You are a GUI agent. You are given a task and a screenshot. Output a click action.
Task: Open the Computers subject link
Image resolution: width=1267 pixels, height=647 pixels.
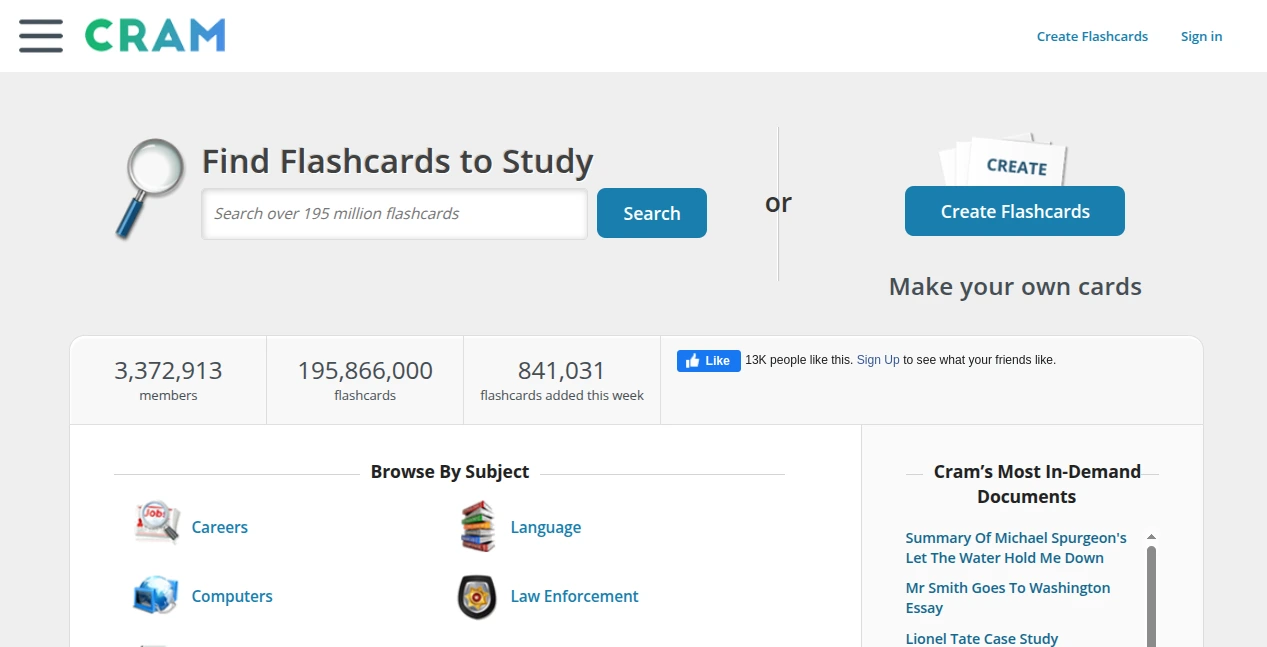pyautogui.click(x=232, y=596)
